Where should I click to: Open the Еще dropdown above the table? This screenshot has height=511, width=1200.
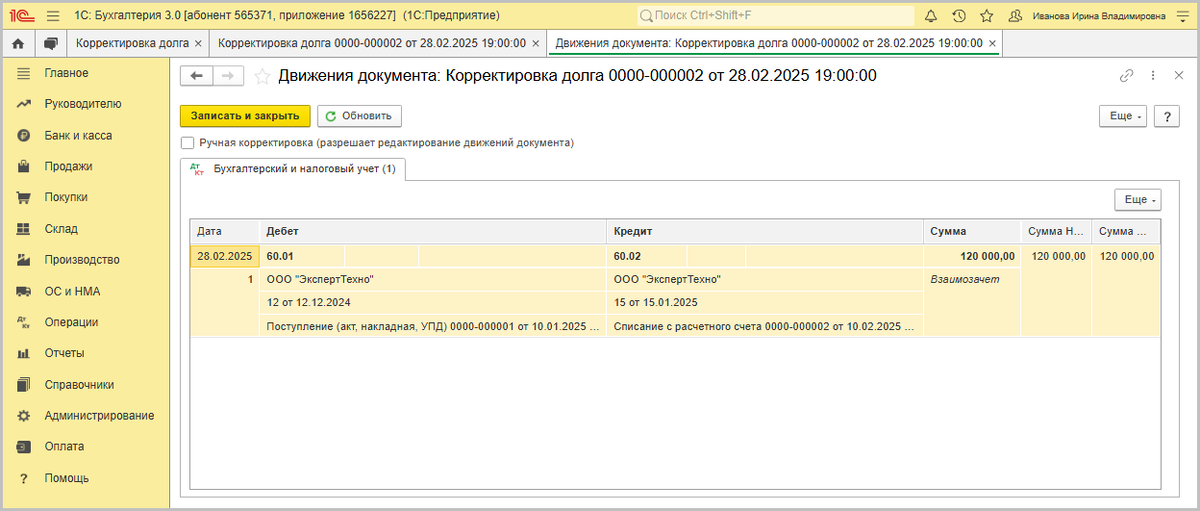tap(1138, 200)
